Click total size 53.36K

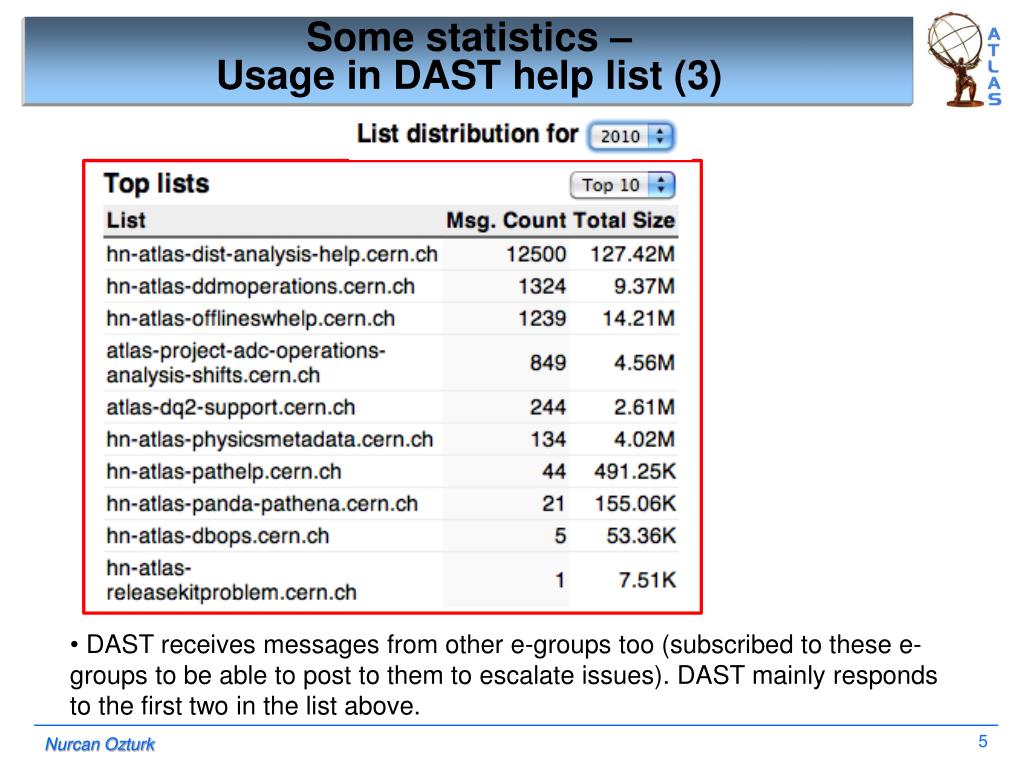click(x=641, y=536)
